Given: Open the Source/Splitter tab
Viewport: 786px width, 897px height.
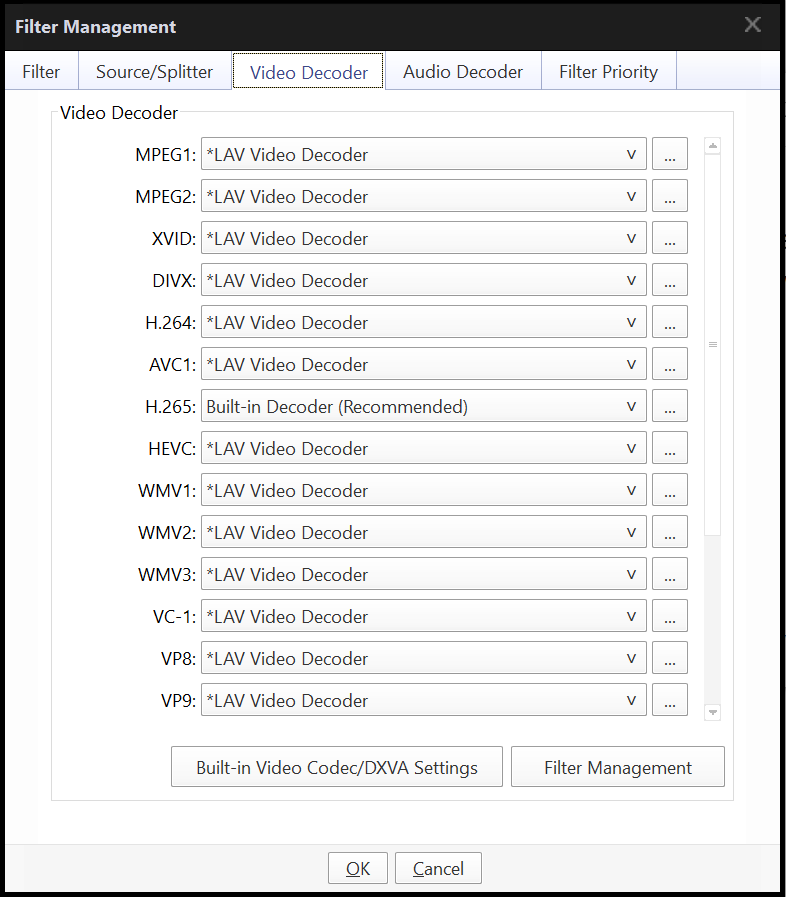Looking at the screenshot, I should (x=154, y=72).
